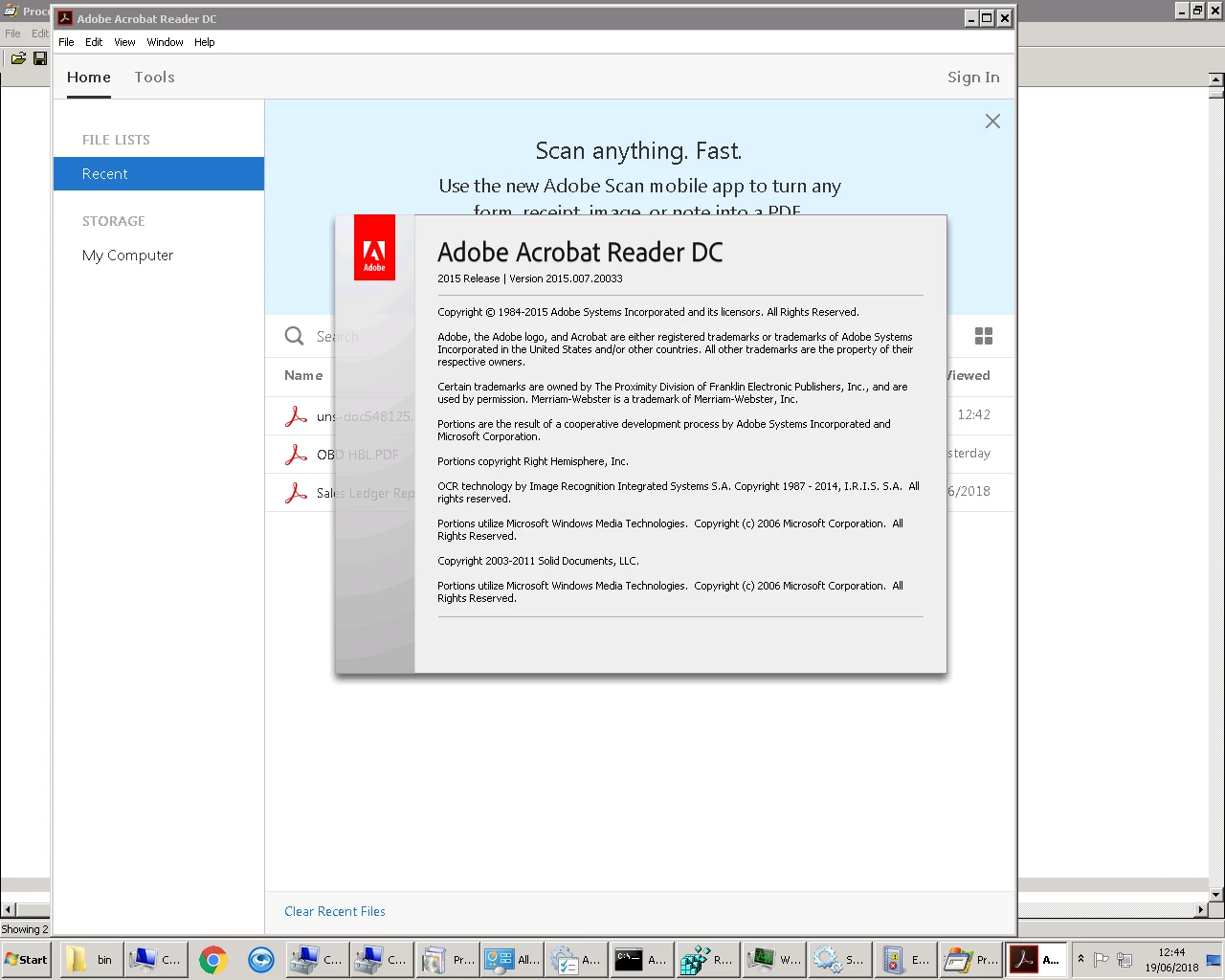Click the Start button
Viewport: 1225px width, 980px height.
click(x=27, y=960)
